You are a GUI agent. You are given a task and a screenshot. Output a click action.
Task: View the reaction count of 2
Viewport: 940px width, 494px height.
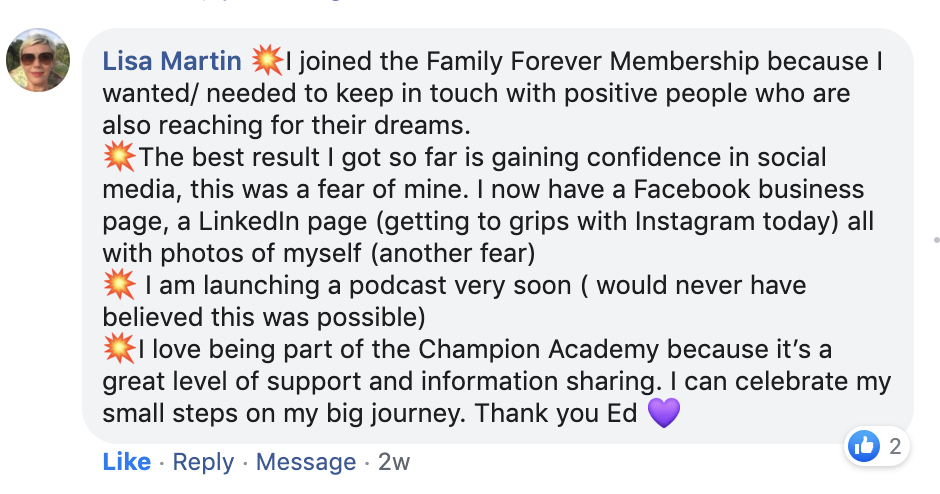tap(895, 447)
